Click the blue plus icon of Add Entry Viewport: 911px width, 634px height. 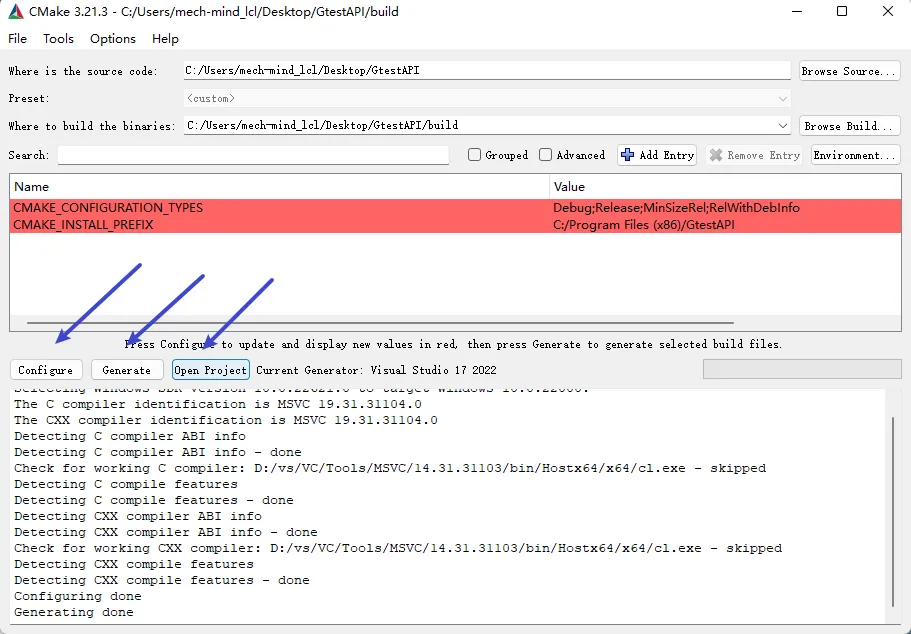pos(627,155)
